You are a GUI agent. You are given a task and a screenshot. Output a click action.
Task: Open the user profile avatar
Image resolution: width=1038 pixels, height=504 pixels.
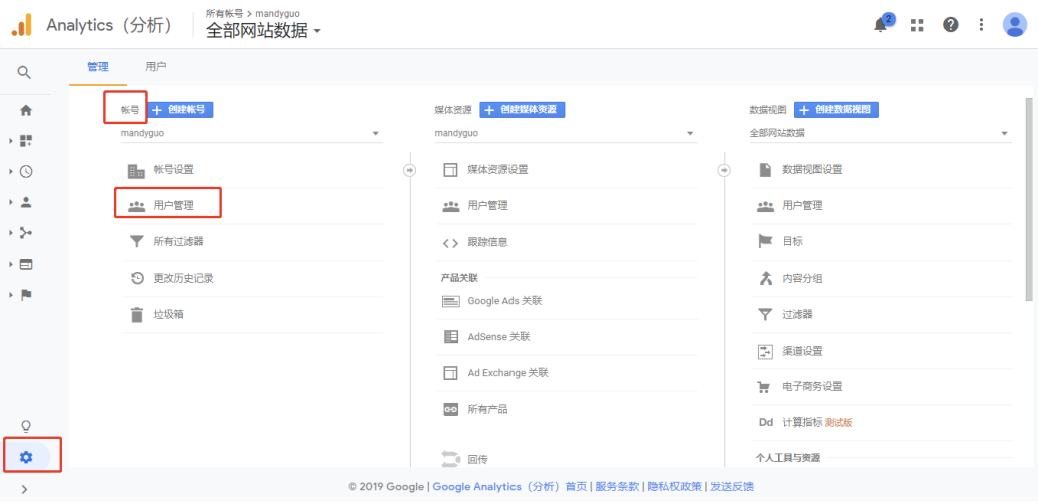[1015, 25]
